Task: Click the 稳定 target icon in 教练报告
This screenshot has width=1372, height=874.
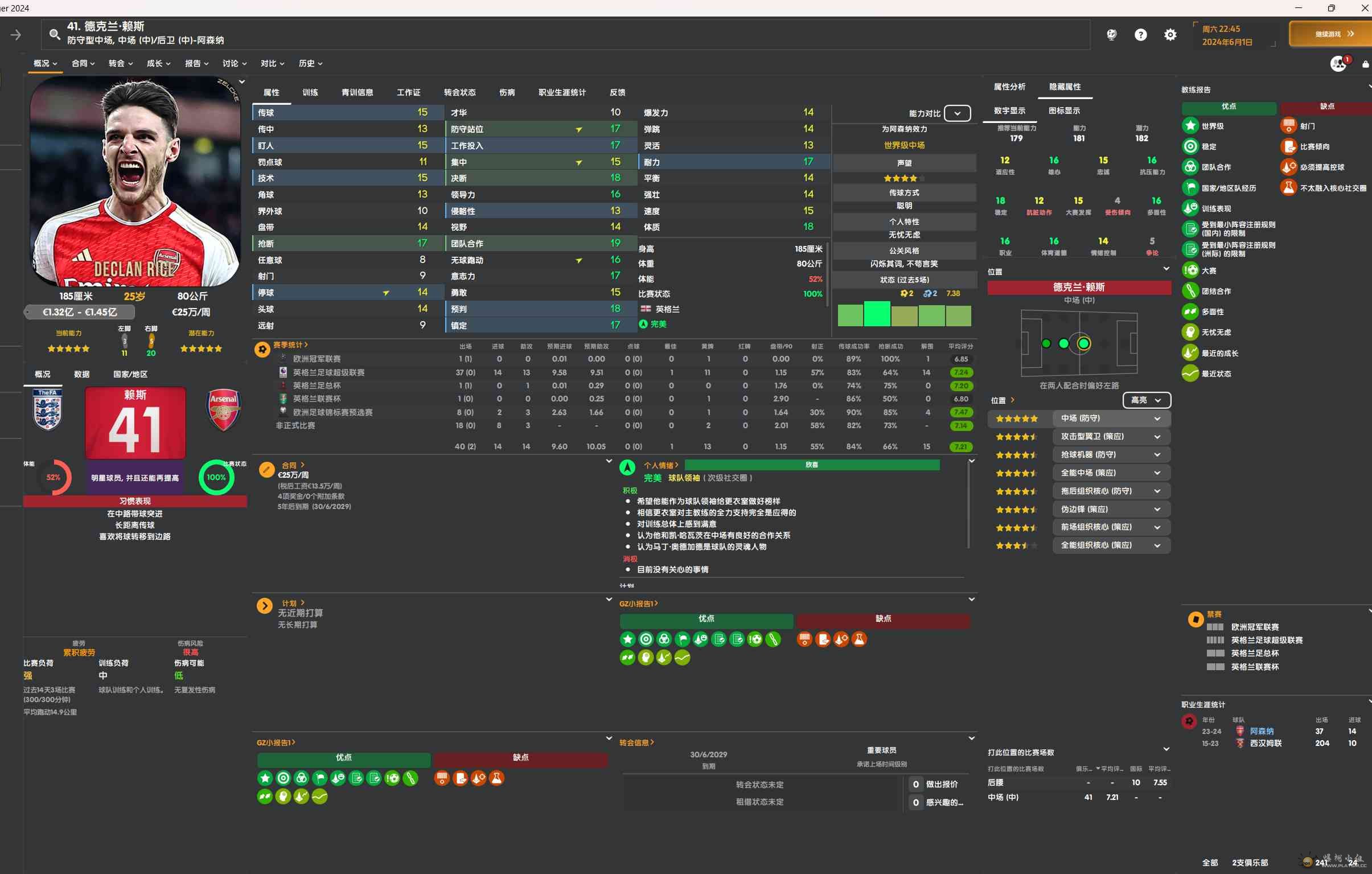Action: pyautogui.click(x=1190, y=146)
